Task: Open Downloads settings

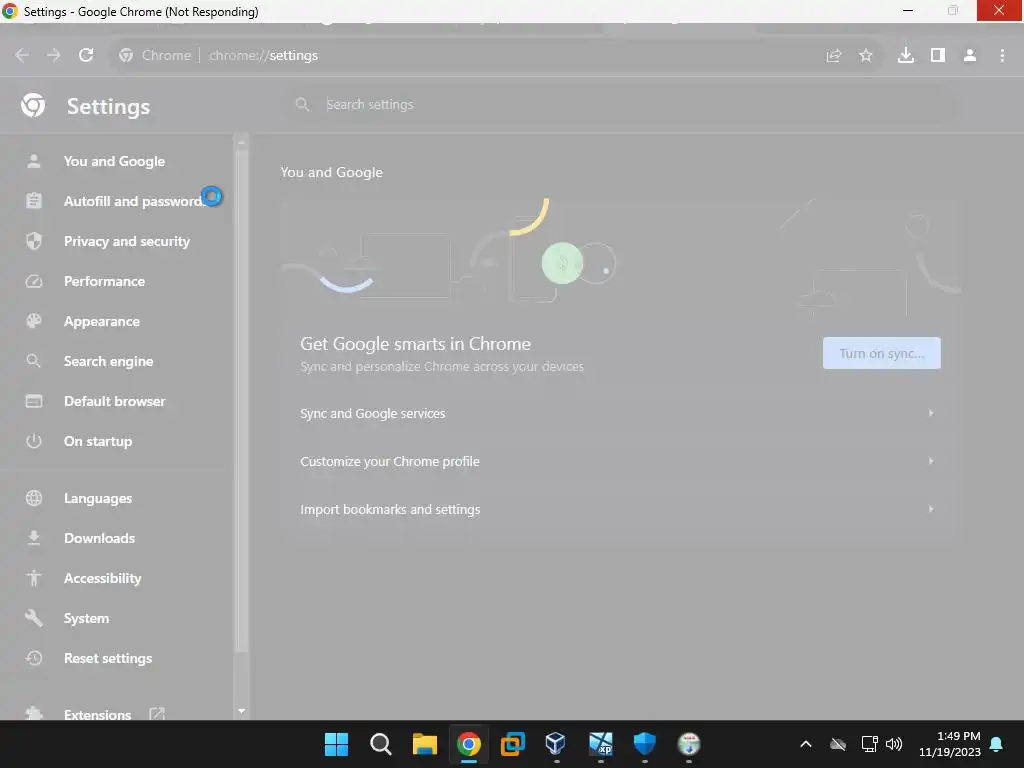Action: click(99, 538)
